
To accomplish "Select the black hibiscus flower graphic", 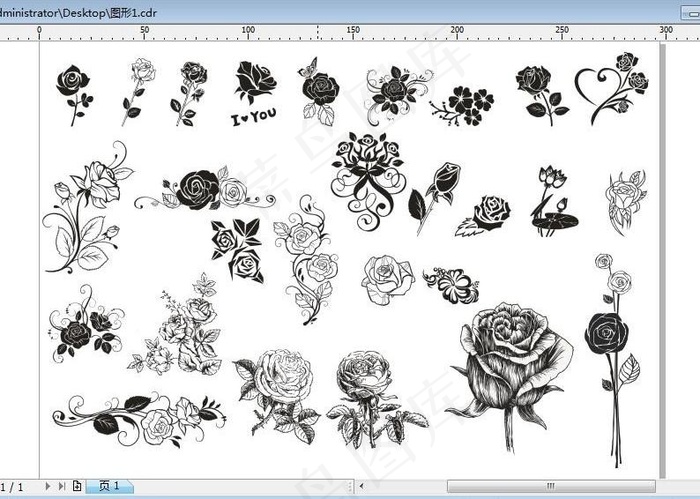I will pyautogui.click(x=451, y=285).
